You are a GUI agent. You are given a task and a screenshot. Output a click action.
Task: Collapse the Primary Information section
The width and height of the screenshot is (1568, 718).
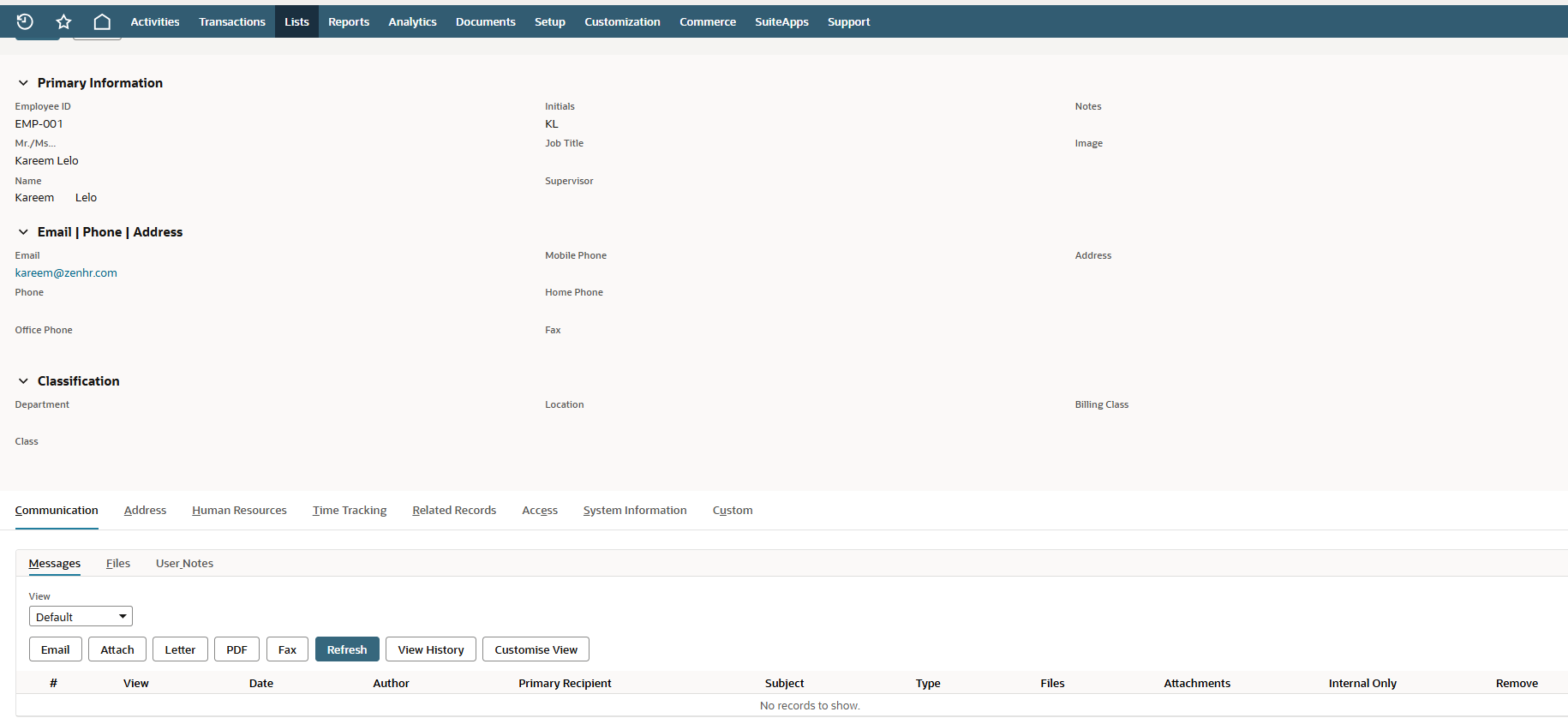click(23, 83)
